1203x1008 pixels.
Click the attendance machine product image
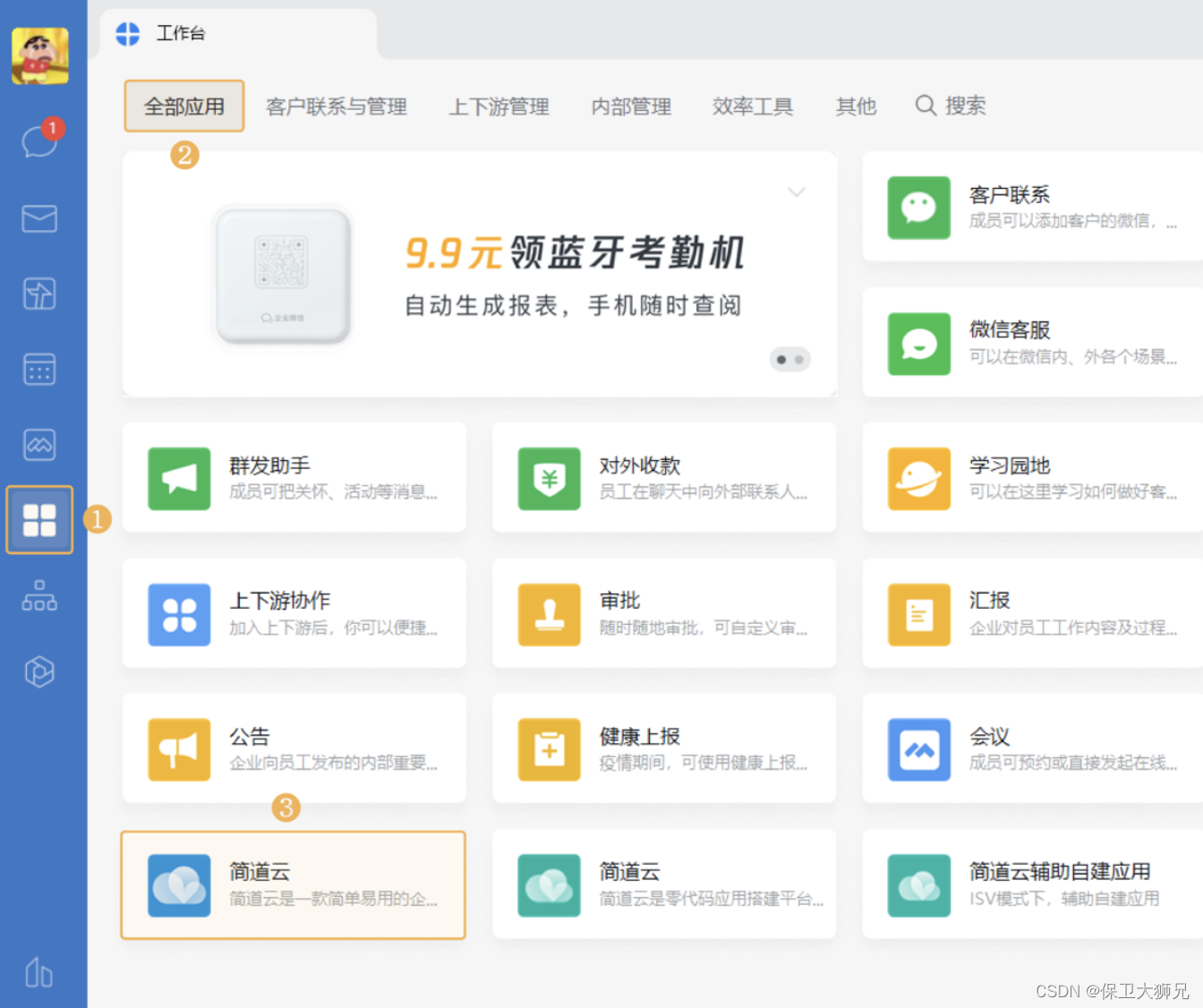[283, 274]
